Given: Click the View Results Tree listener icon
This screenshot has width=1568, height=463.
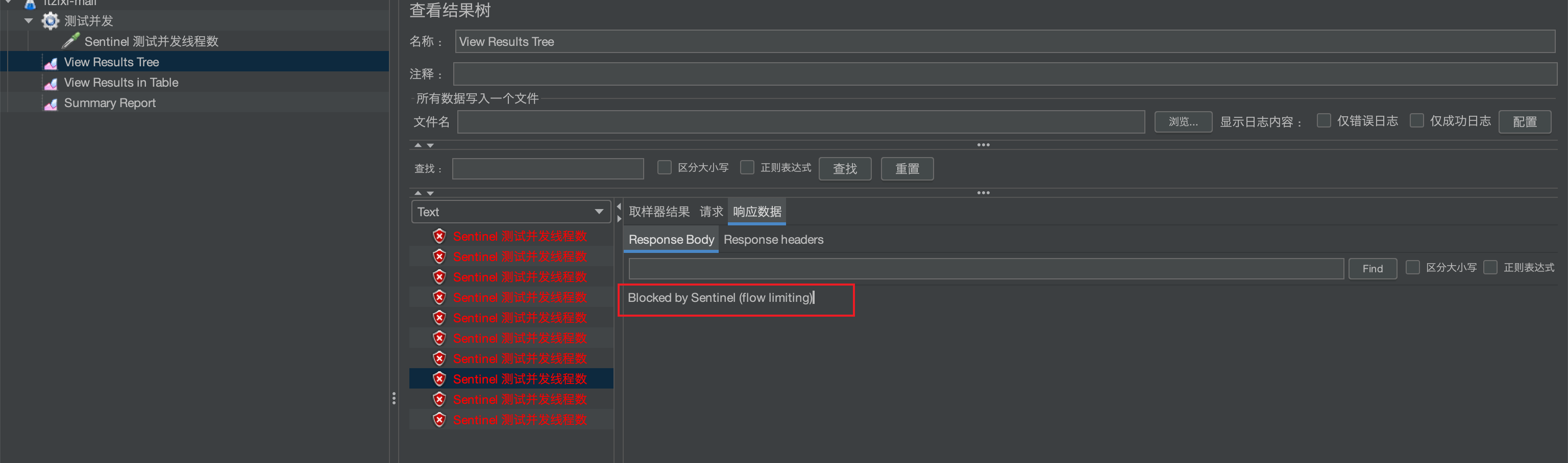Looking at the screenshot, I should 51,63.
